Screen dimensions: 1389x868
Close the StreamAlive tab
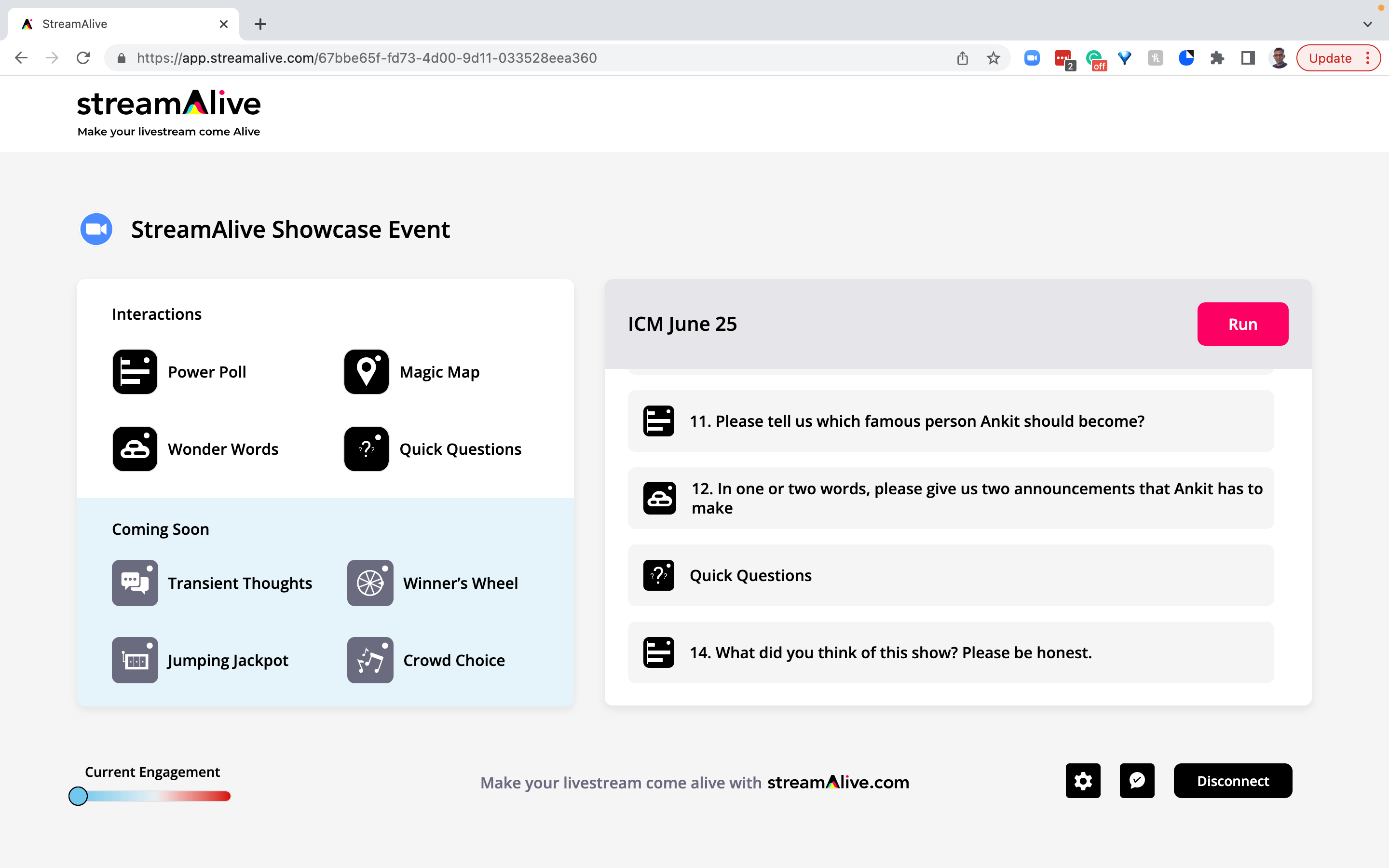point(224,24)
